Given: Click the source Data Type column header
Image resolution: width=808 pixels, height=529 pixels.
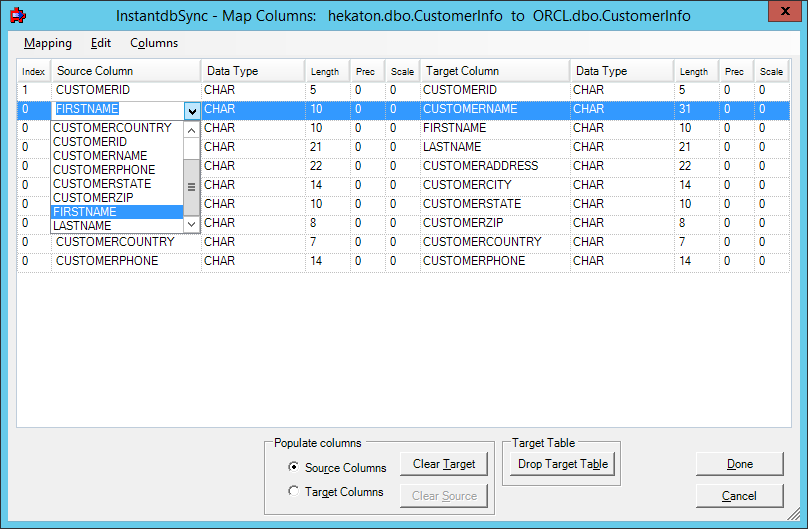Looking at the screenshot, I should tap(253, 71).
